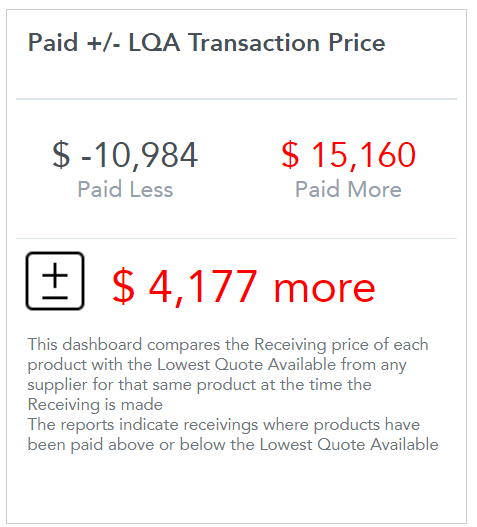This screenshot has height=527, width=477.
Task: Click the plus/minus square icon
Action: pyautogui.click(x=55, y=281)
